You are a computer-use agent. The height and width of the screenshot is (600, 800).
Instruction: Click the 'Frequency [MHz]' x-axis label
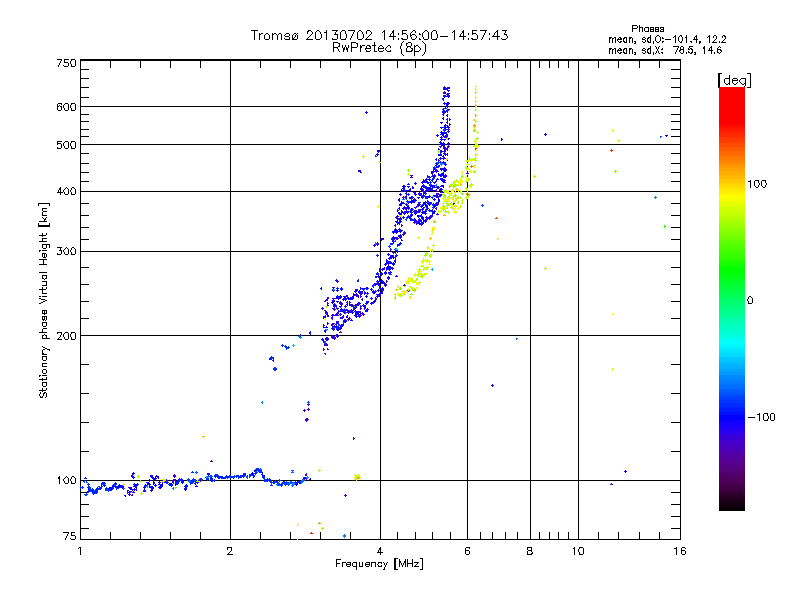click(379, 564)
